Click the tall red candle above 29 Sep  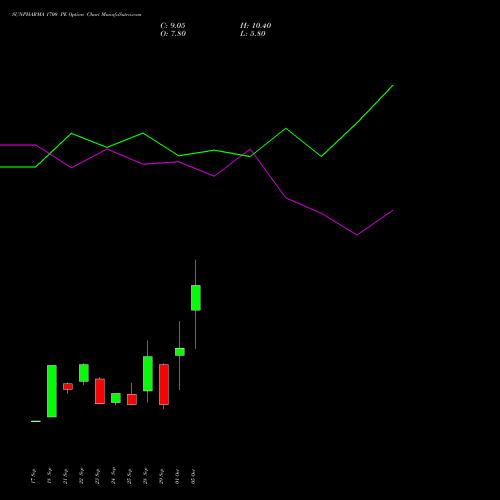tap(164, 384)
